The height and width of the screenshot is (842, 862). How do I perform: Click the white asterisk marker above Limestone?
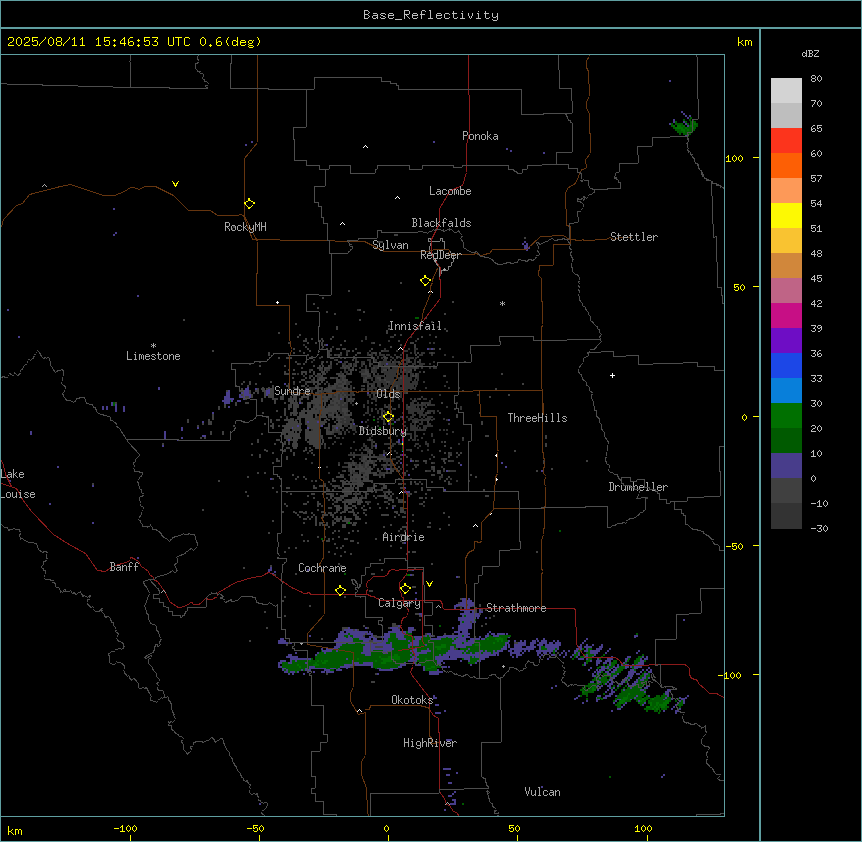[153, 346]
